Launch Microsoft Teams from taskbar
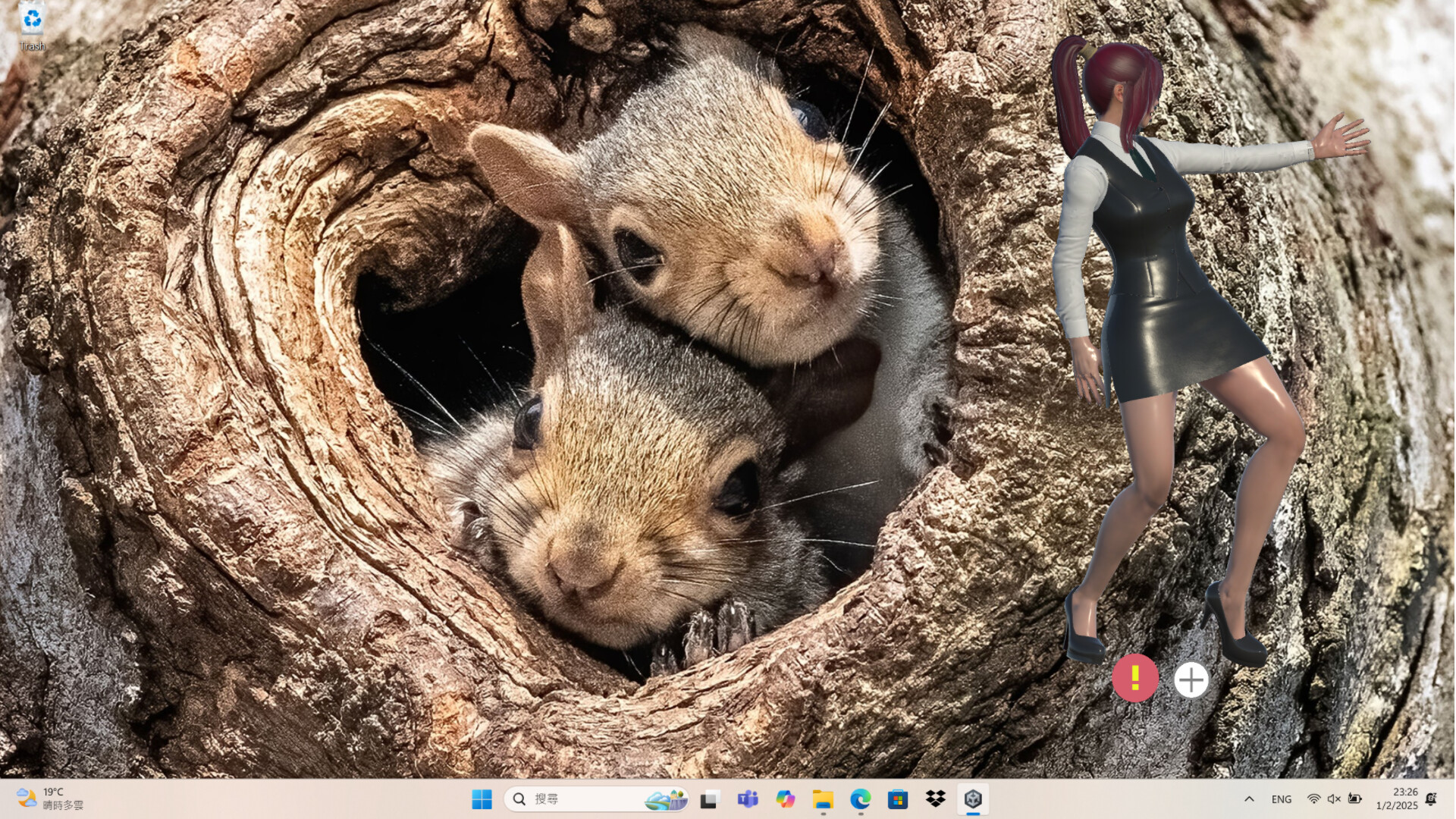 pyautogui.click(x=748, y=799)
